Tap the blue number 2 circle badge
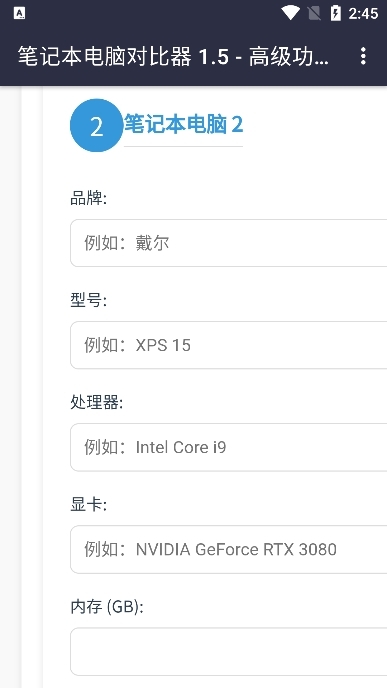 coord(97,125)
